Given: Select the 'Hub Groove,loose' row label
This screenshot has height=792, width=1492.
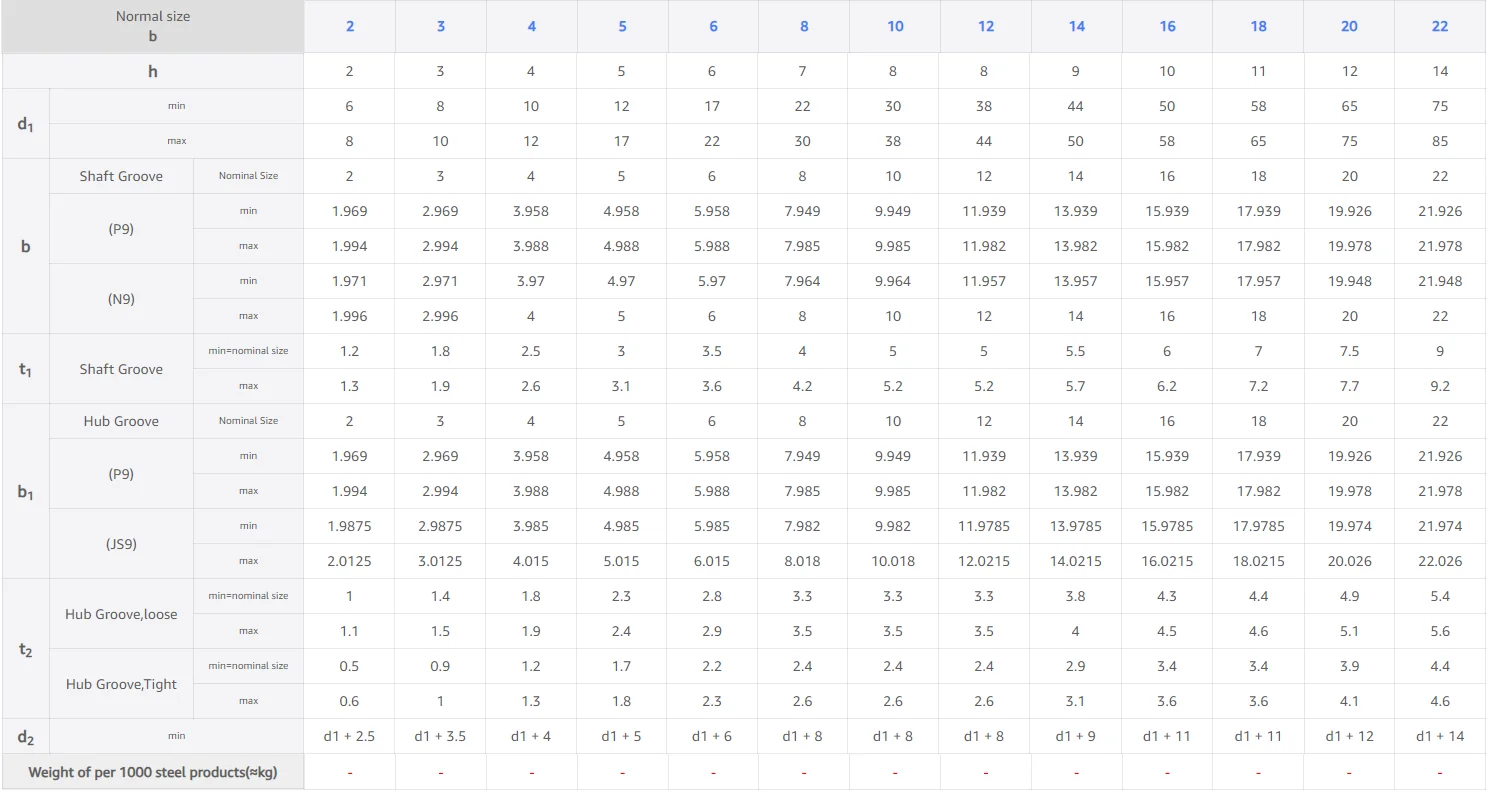Looking at the screenshot, I should pos(121,614).
